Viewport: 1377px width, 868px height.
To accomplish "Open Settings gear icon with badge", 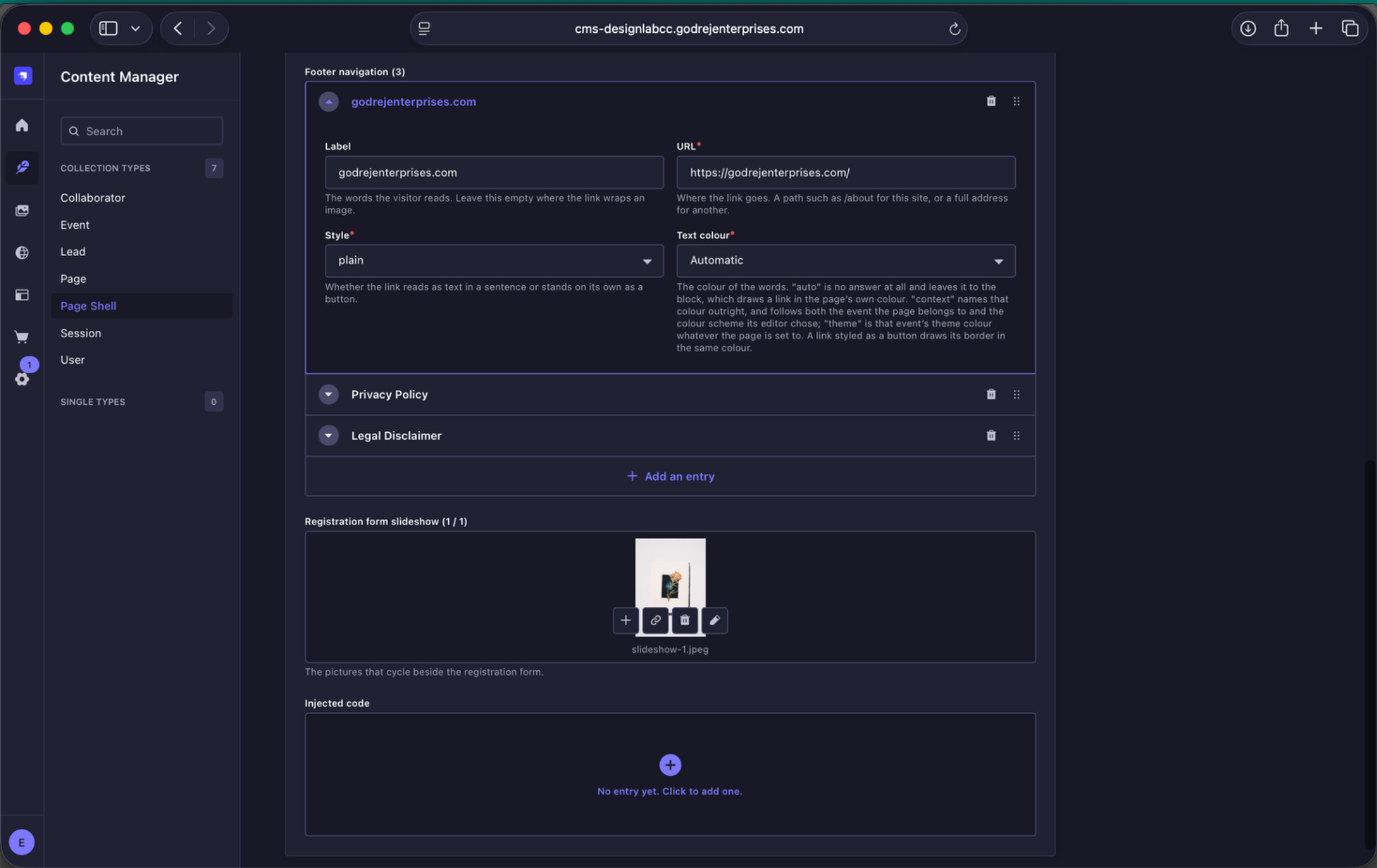I will pyautogui.click(x=22, y=379).
